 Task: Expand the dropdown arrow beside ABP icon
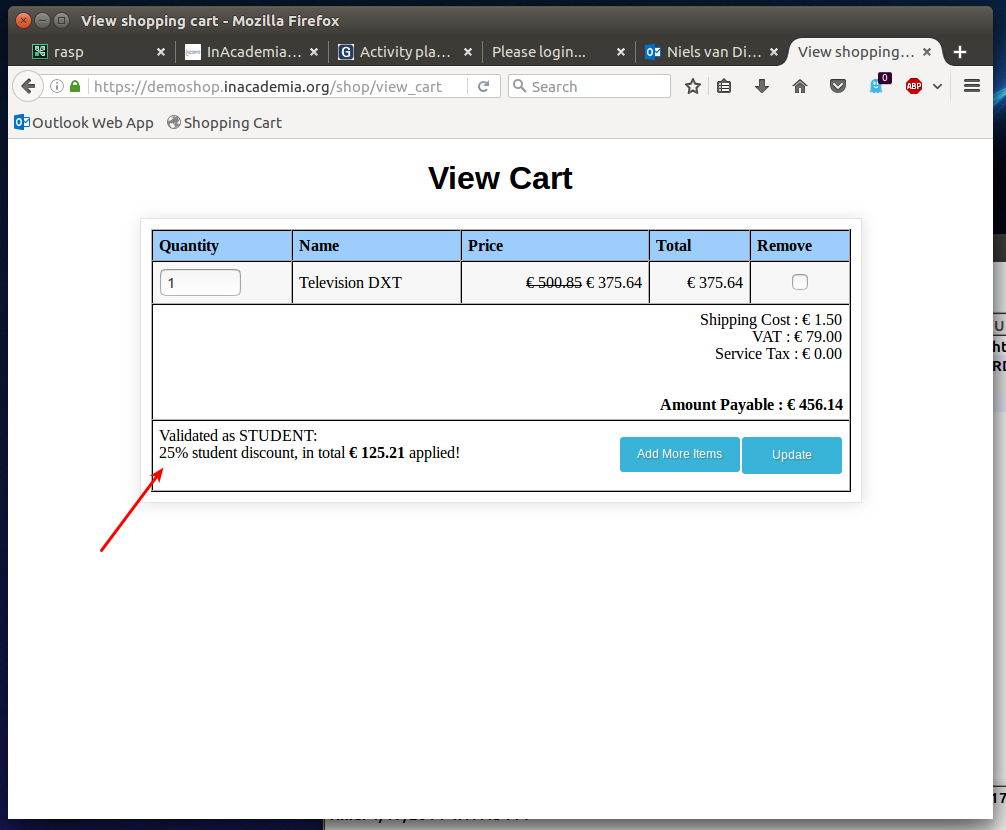click(x=937, y=87)
